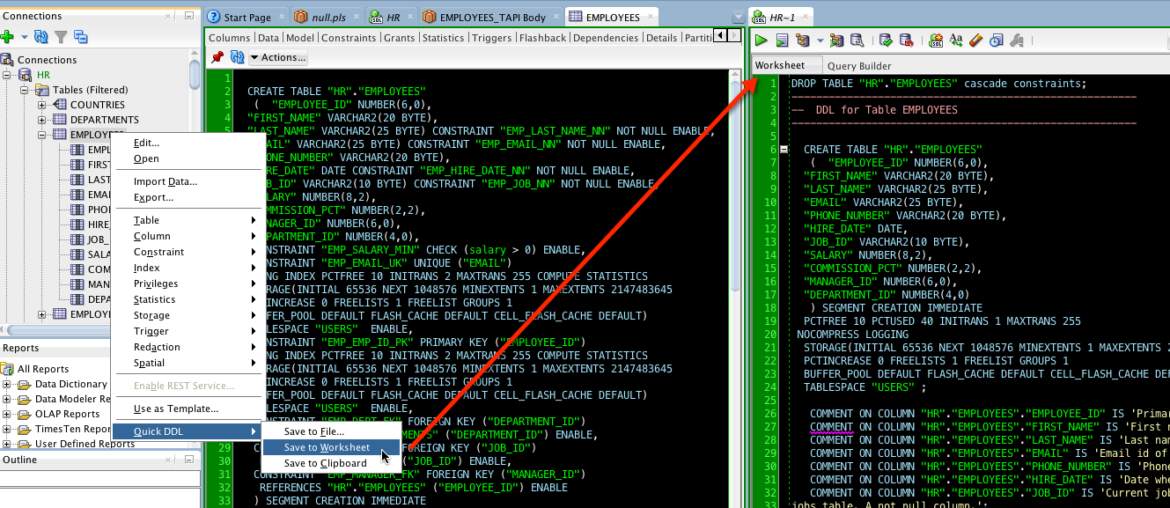The width and height of the screenshot is (1170, 508).
Task: Collapse the Tables (Filtered) node
Action: [x=25, y=90]
